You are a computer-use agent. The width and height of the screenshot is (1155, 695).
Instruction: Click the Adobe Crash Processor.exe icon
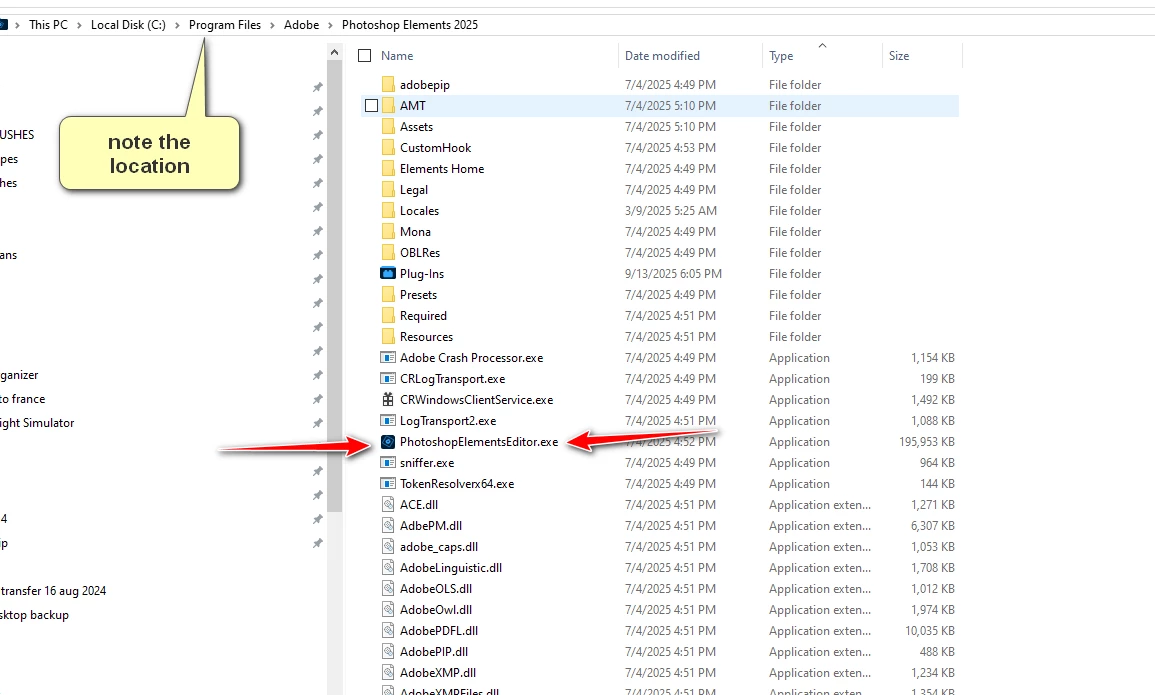click(387, 358)
